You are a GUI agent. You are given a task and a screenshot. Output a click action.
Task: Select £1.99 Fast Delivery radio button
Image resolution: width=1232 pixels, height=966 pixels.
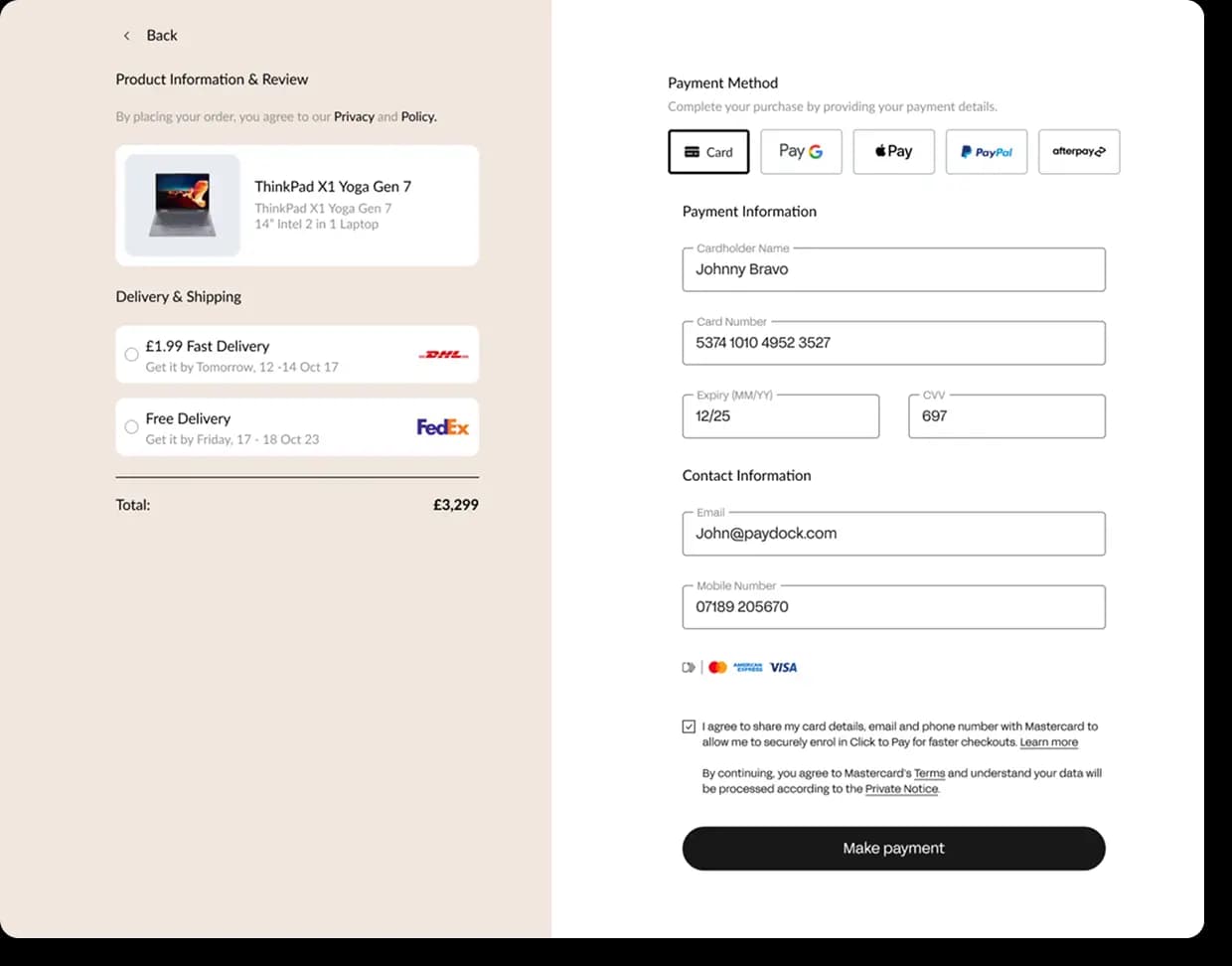[131, 355]
